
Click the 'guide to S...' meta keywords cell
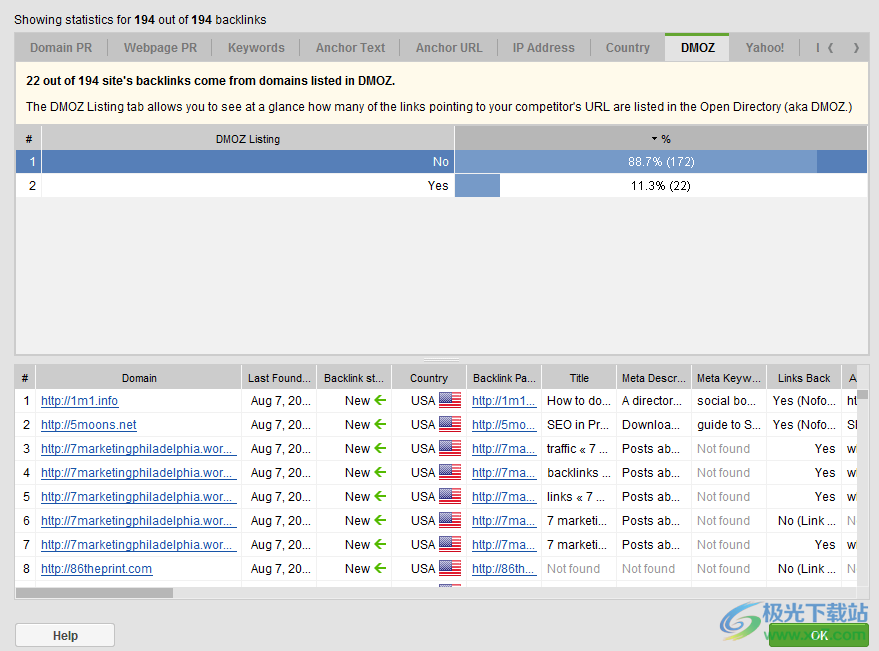coord(729,425)
